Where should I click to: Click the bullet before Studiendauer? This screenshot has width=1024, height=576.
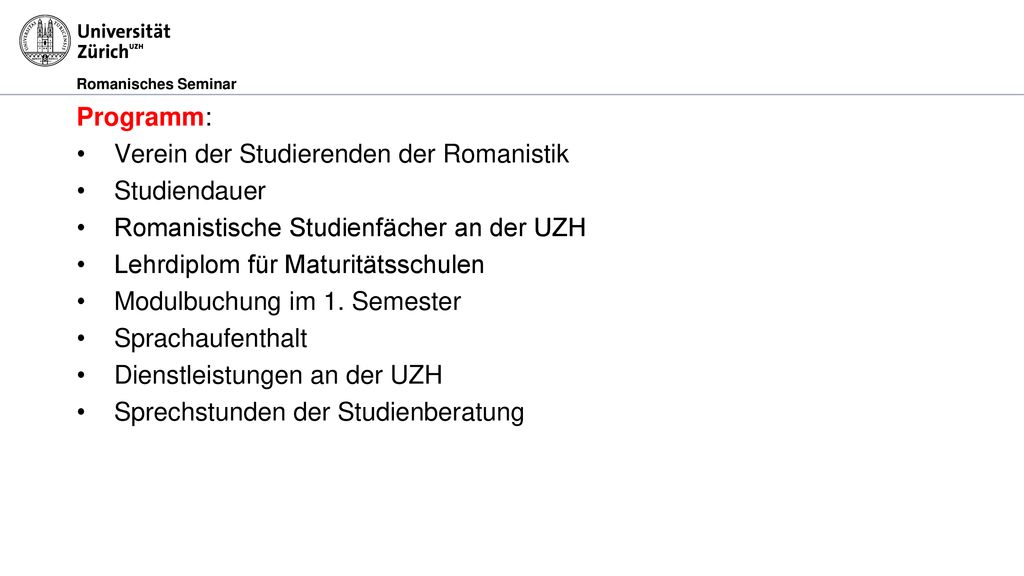(x=81, y=191)
